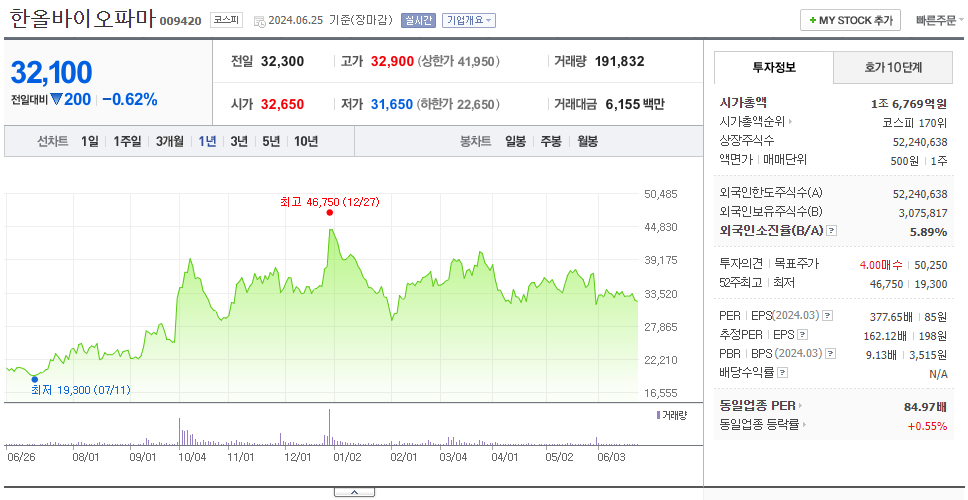
Task: Click the 코스피 market badge
Action: coord(227,20)
